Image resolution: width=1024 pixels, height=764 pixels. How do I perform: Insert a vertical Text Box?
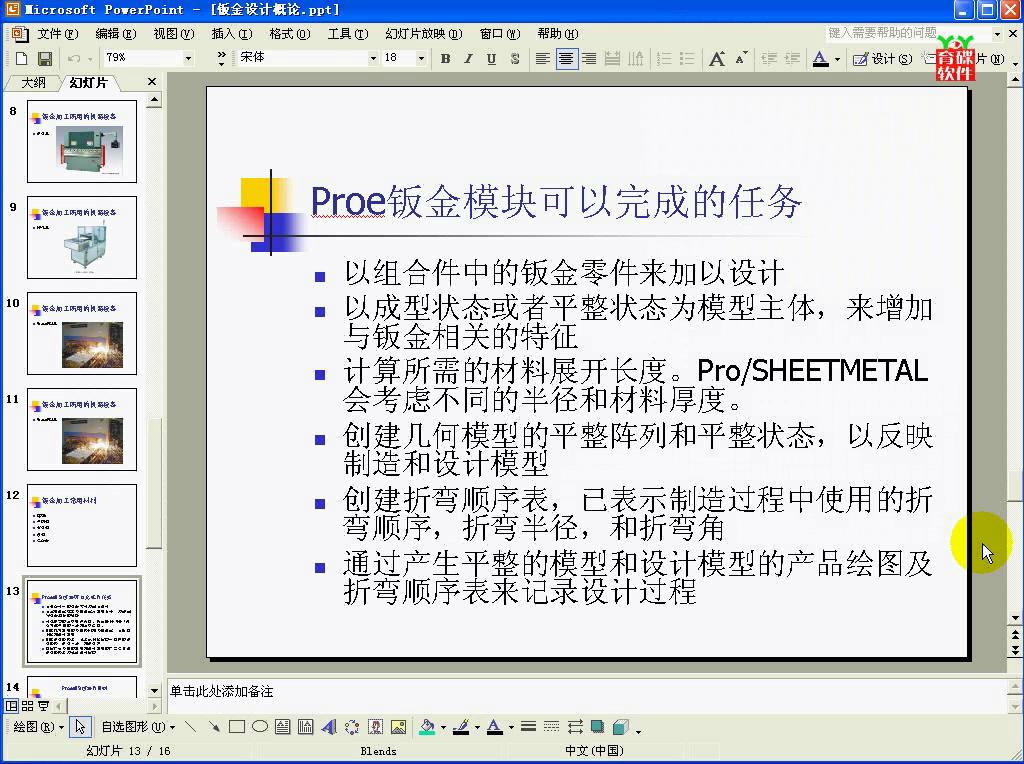click(x=306, y=727)
